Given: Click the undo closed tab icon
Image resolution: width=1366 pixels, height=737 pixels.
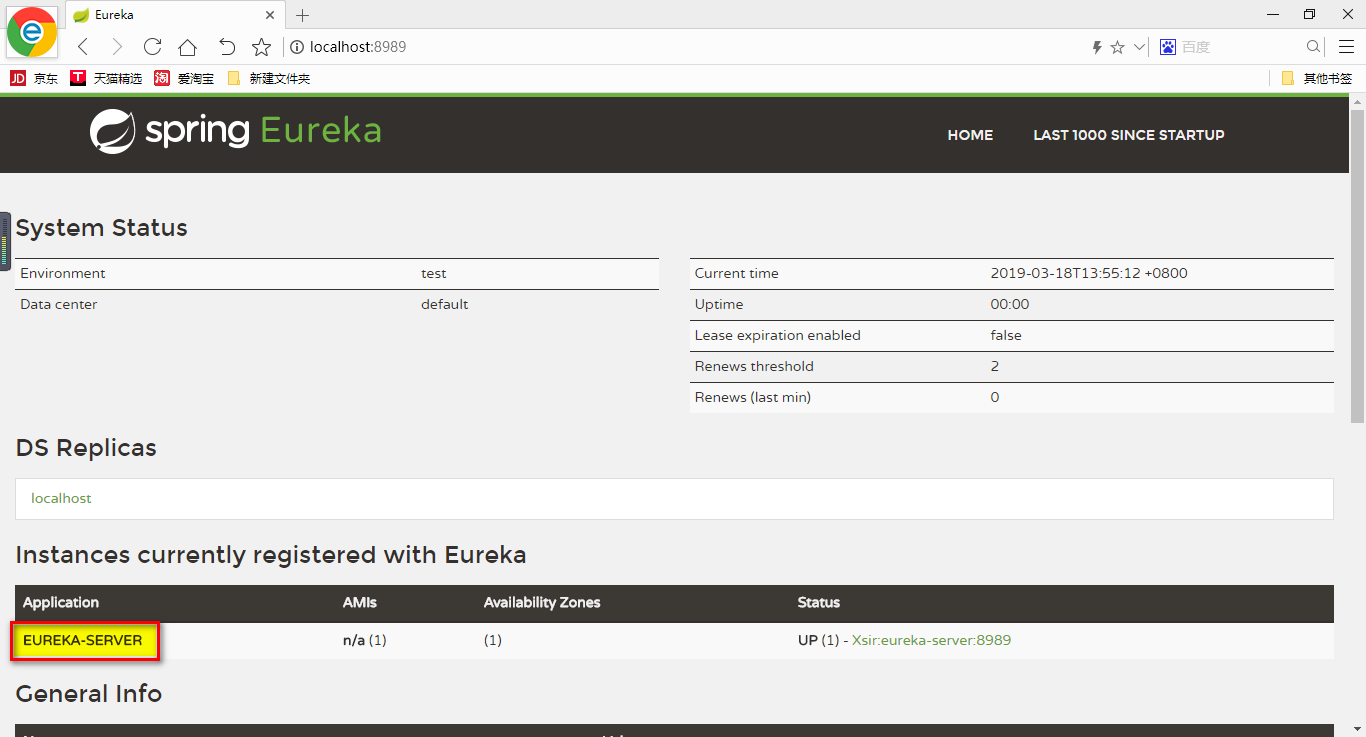Looking at the screenshot, I should (x=227, y=47).
